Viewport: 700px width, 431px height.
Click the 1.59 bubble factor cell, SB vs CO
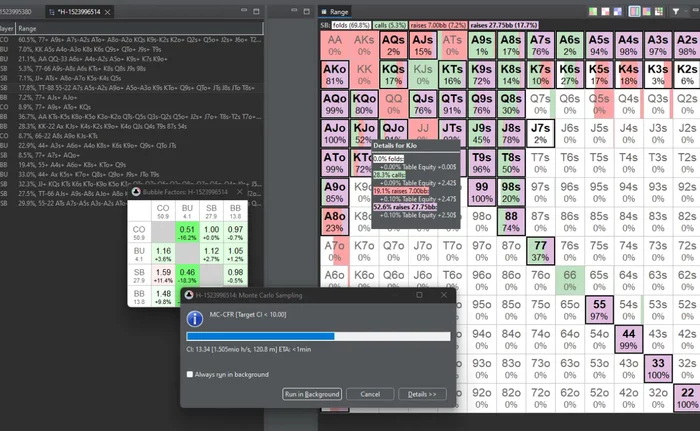coord(163,275)
